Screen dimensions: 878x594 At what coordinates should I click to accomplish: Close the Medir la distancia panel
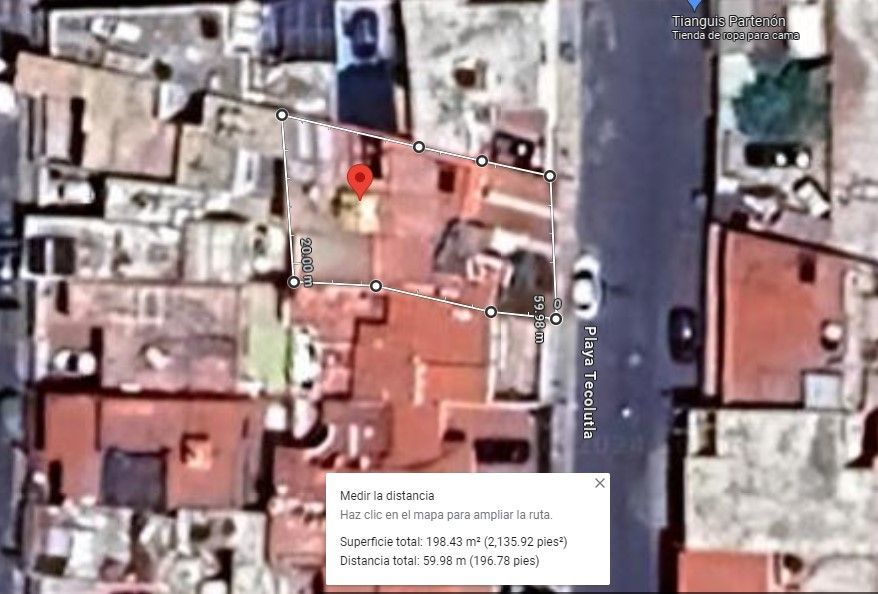600,483
